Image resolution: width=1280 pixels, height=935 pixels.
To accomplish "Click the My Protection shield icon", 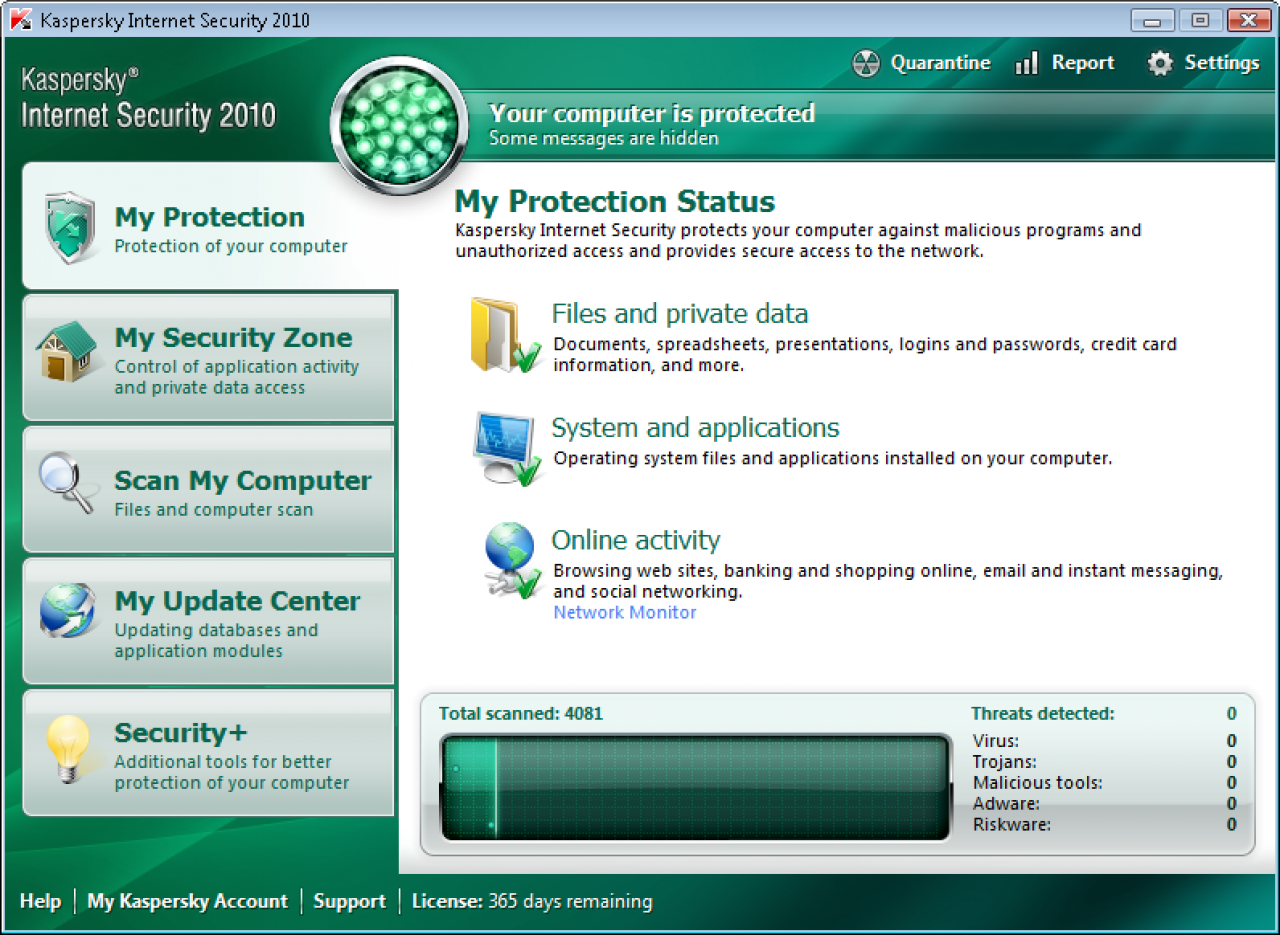I will [x=71, y=228].
